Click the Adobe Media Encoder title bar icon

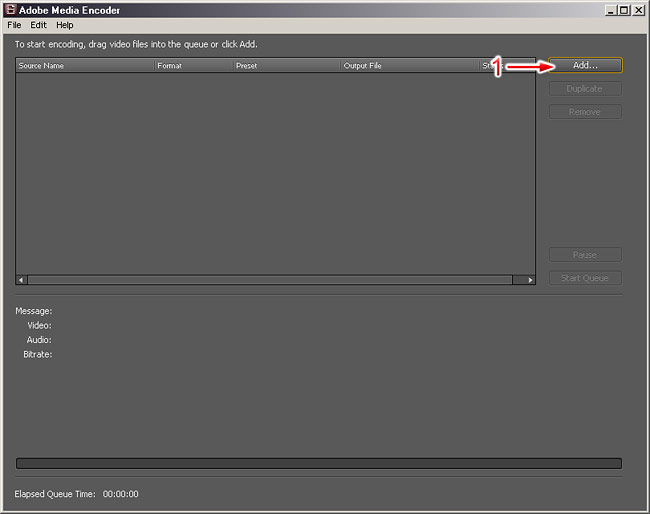click(10, 10)
